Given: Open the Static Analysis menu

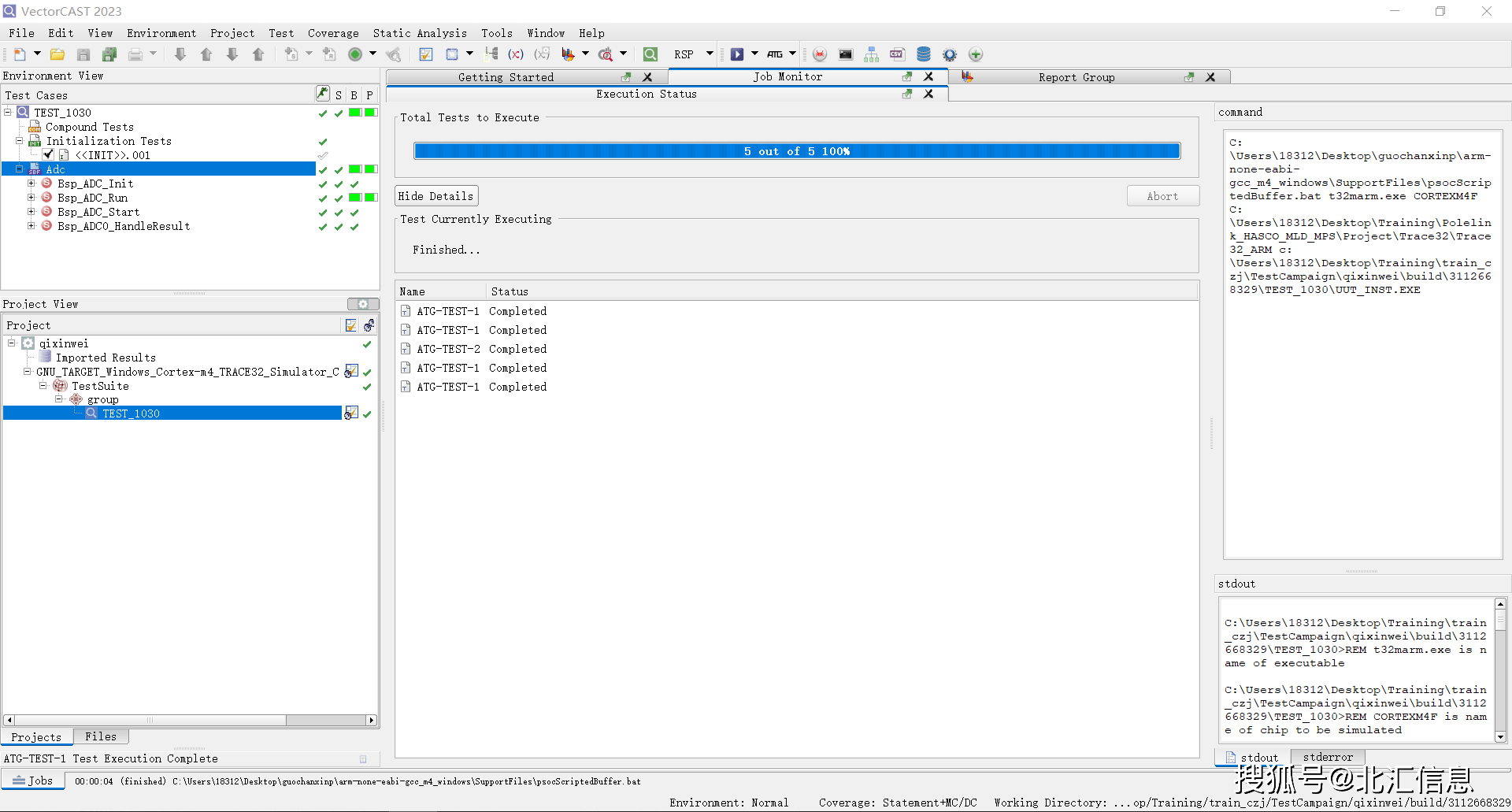Looking at the screenshot, I should pyautogui.click(x=420, y=33).
